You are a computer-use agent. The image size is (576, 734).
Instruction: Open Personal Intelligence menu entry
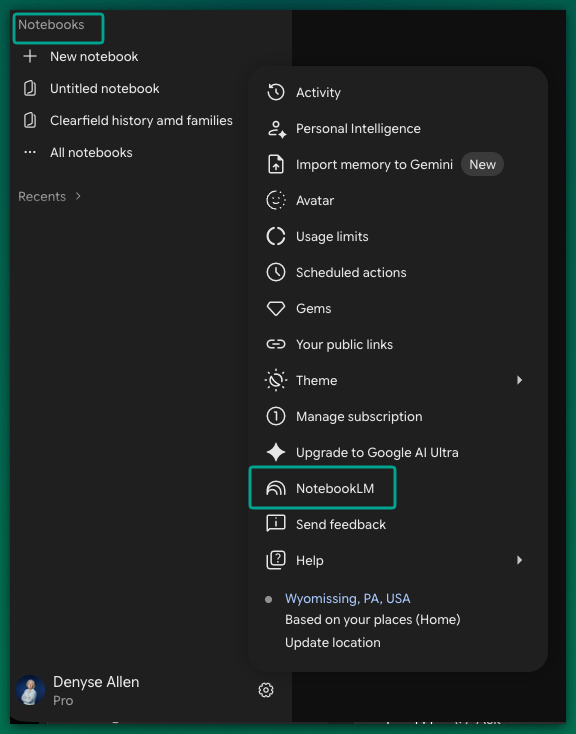pyautogui.click(x=398, y=129)
